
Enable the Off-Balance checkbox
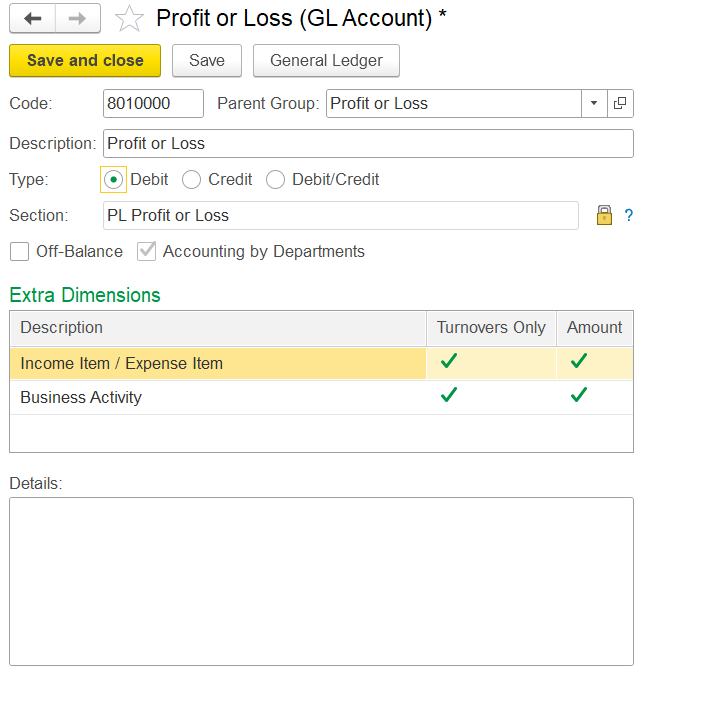coord(19,252)
